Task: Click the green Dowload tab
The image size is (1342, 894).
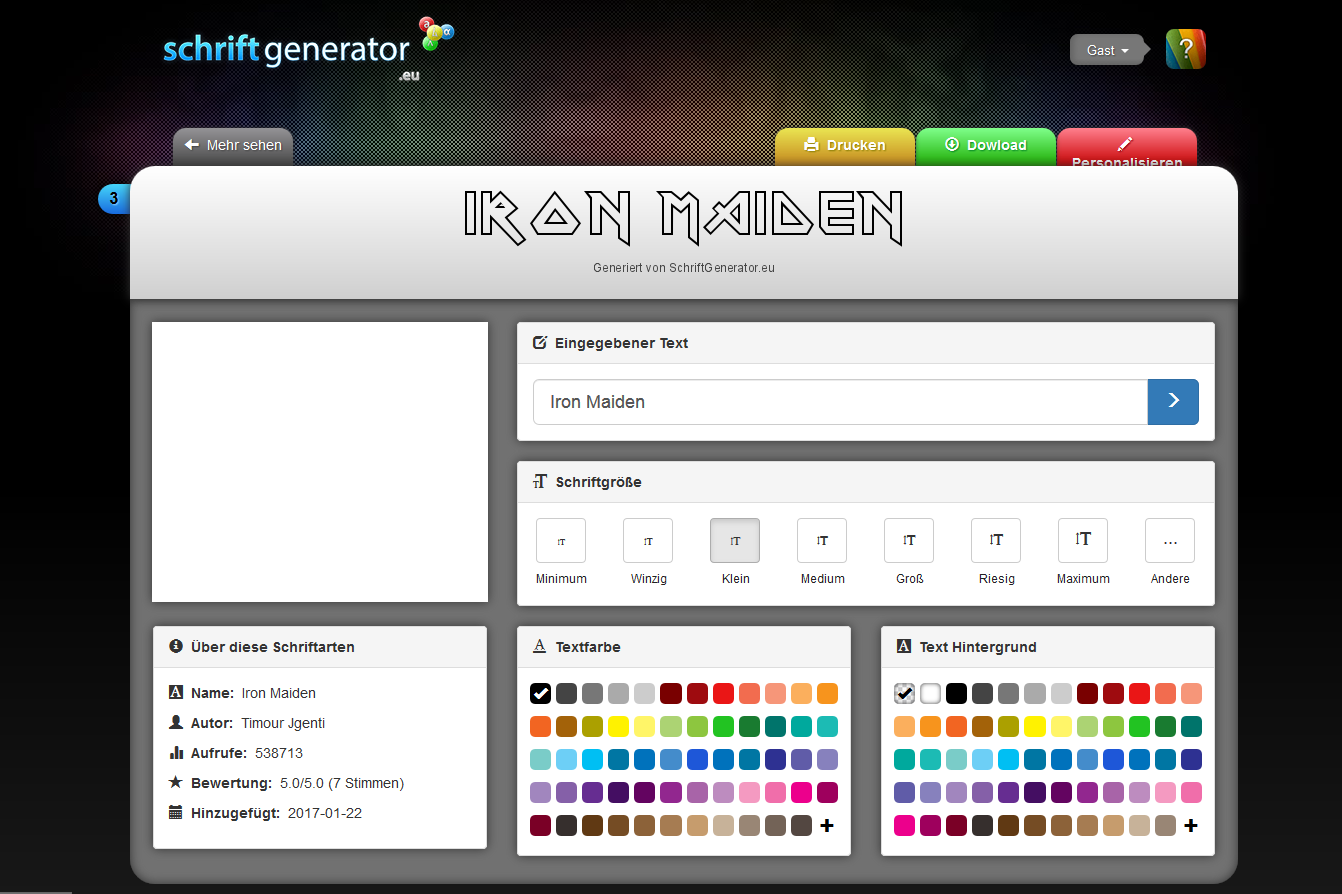Action: click(986, 146)
